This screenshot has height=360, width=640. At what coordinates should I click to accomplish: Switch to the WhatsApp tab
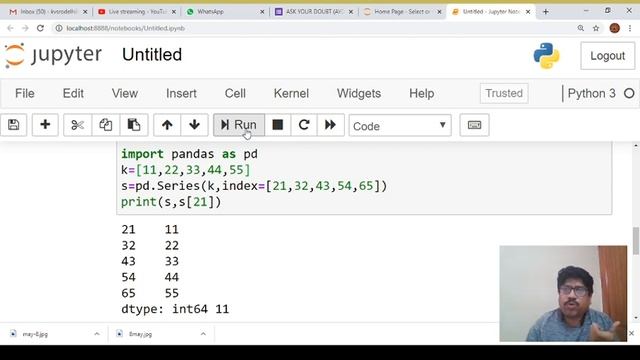[225, 12]
